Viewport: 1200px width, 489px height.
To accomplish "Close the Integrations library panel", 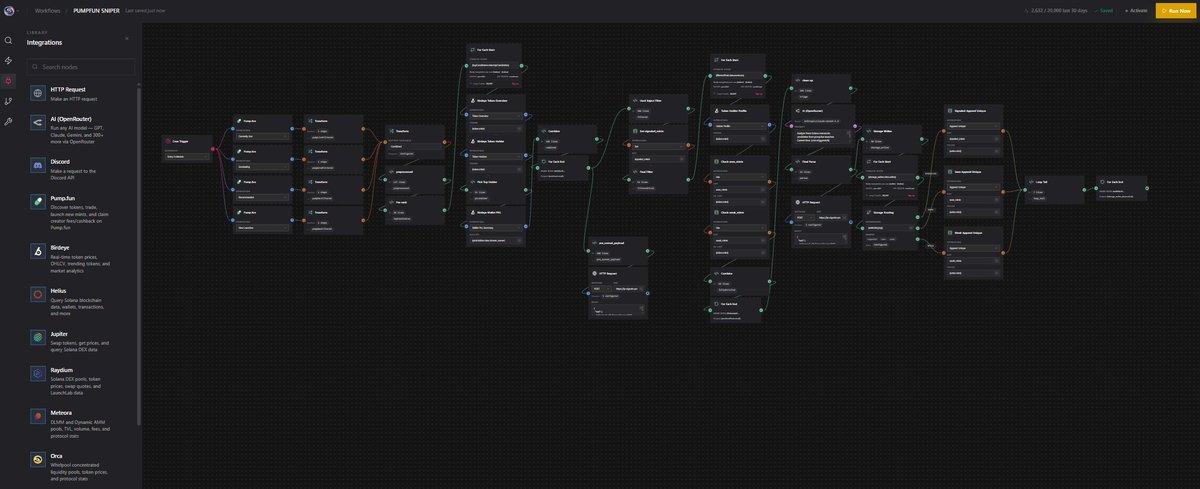I will [127, 38].
